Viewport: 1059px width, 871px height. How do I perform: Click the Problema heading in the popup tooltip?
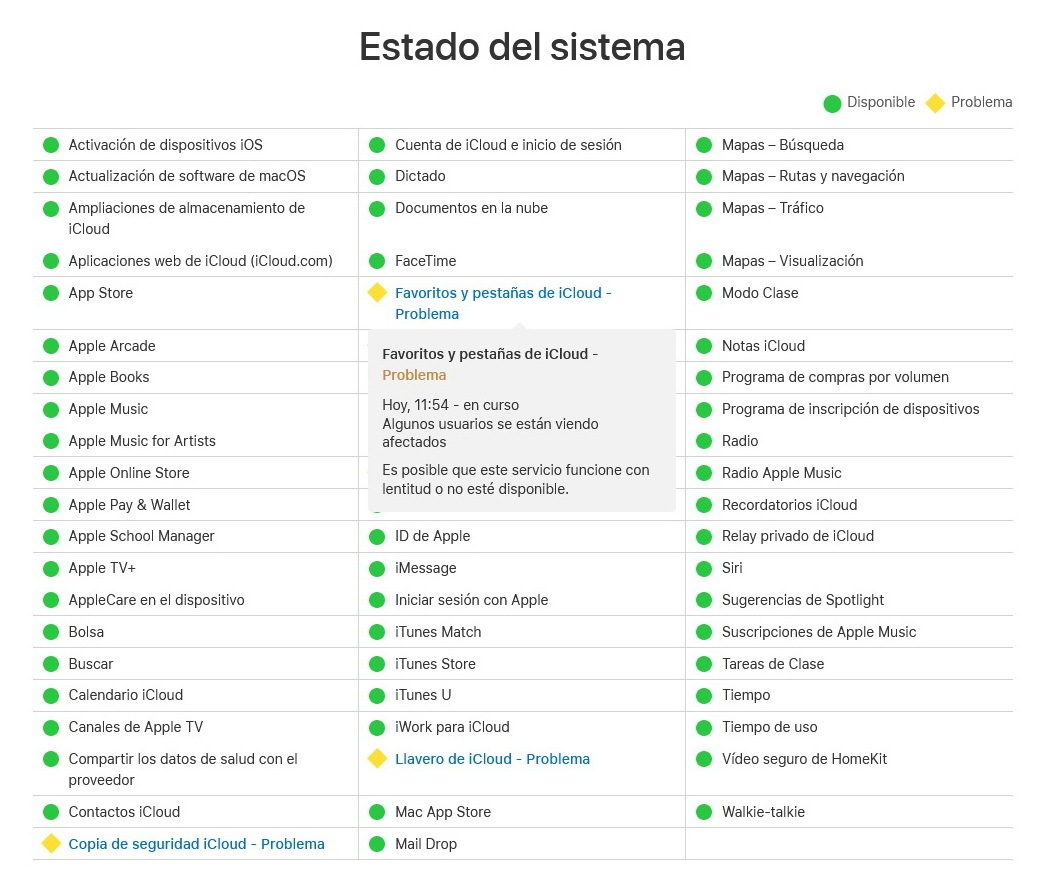point(414,375)
